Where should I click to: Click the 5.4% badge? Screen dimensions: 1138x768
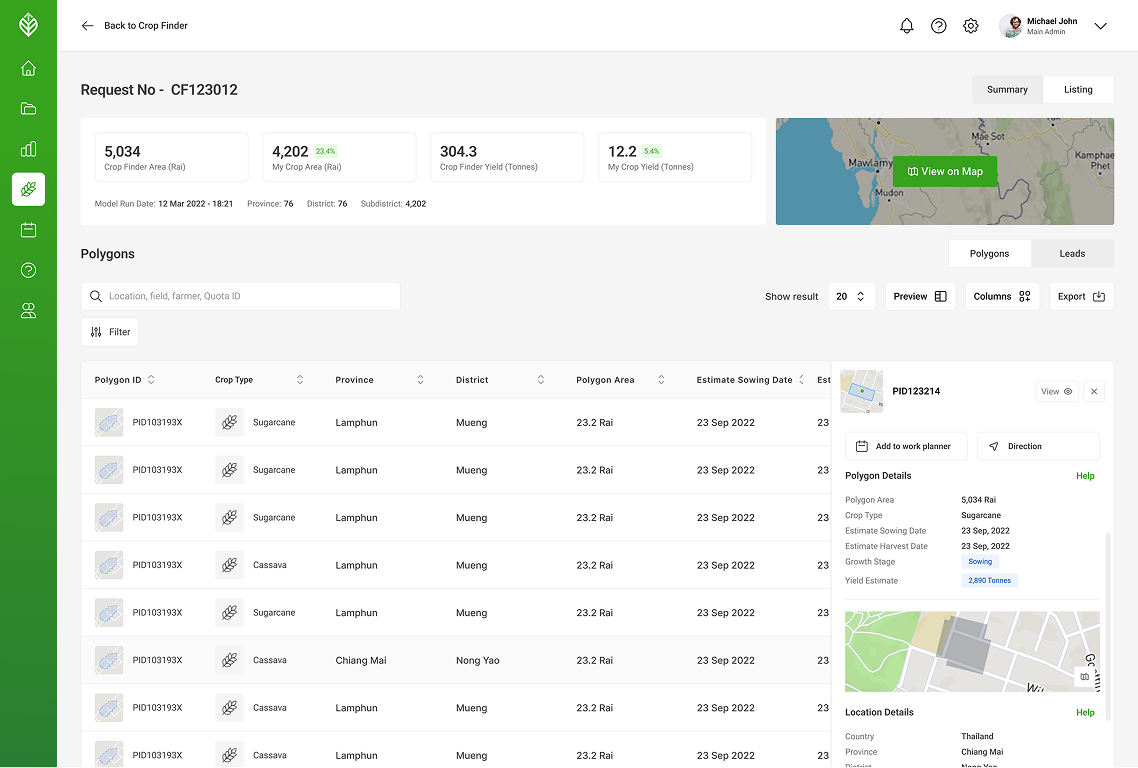click(652, 152)
